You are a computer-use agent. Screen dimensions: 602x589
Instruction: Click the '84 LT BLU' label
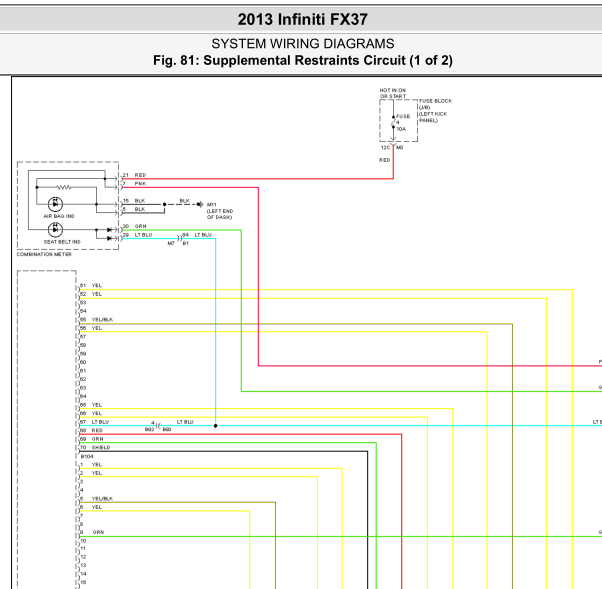coord(197,235)
